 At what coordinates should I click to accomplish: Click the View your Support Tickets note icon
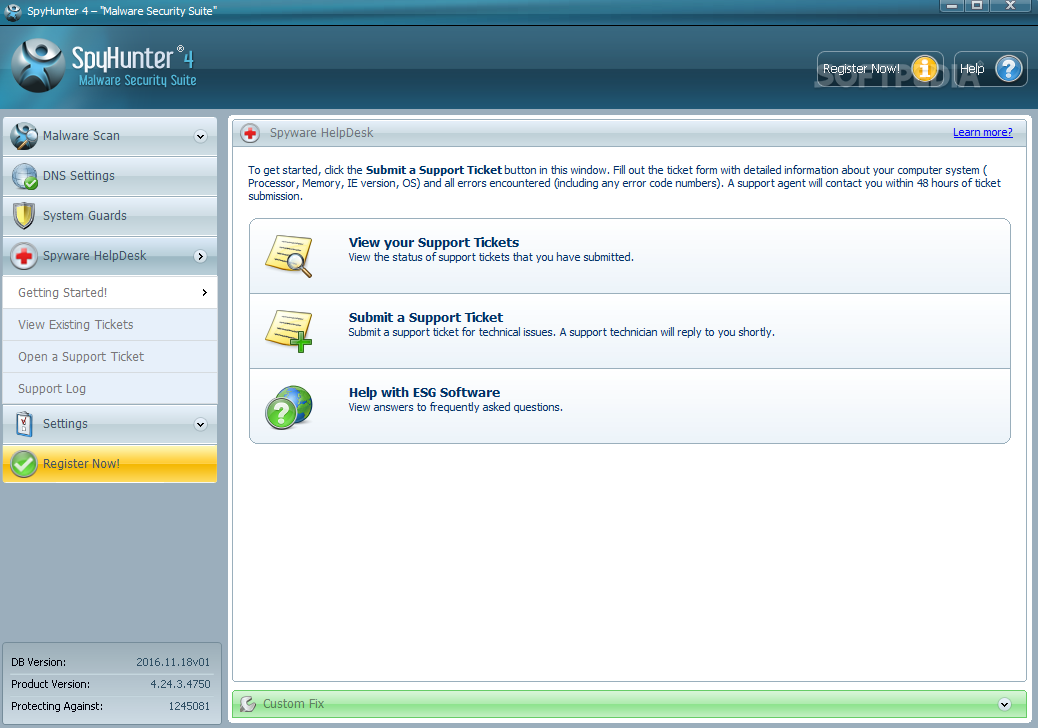pyautogui.click(x=289, y=256)
